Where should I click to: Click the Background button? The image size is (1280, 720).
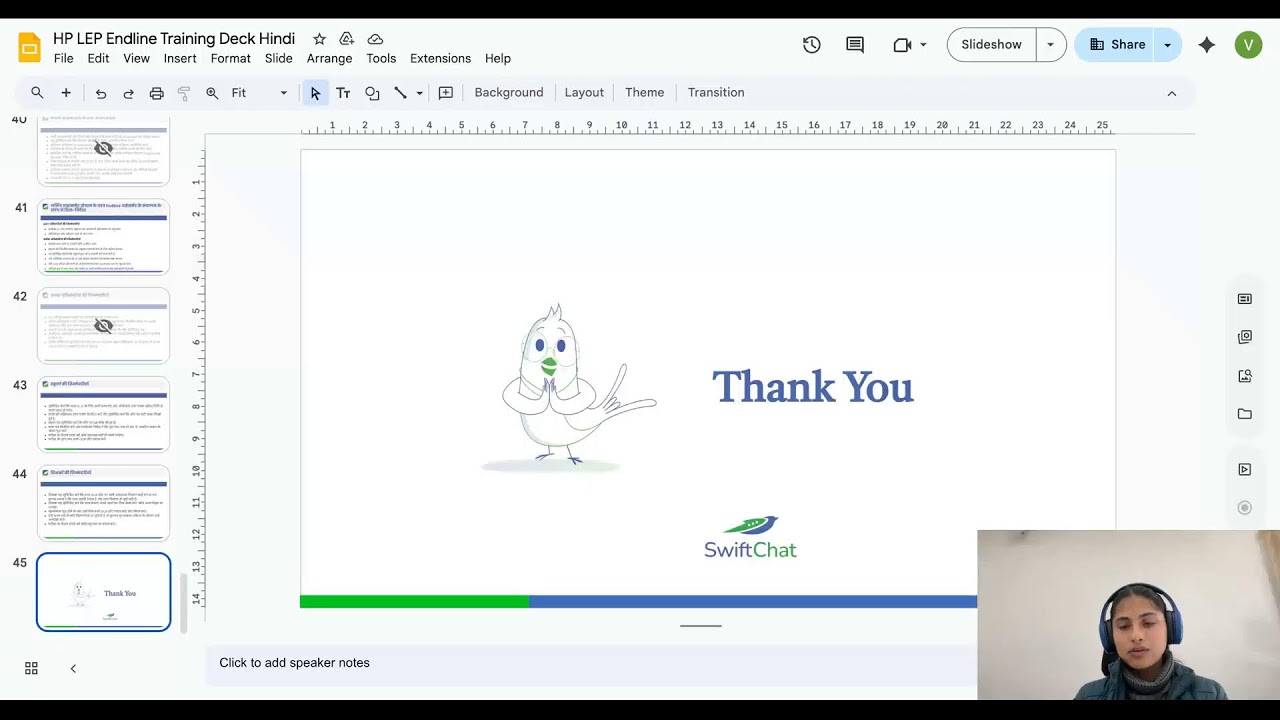coord(509,93)
